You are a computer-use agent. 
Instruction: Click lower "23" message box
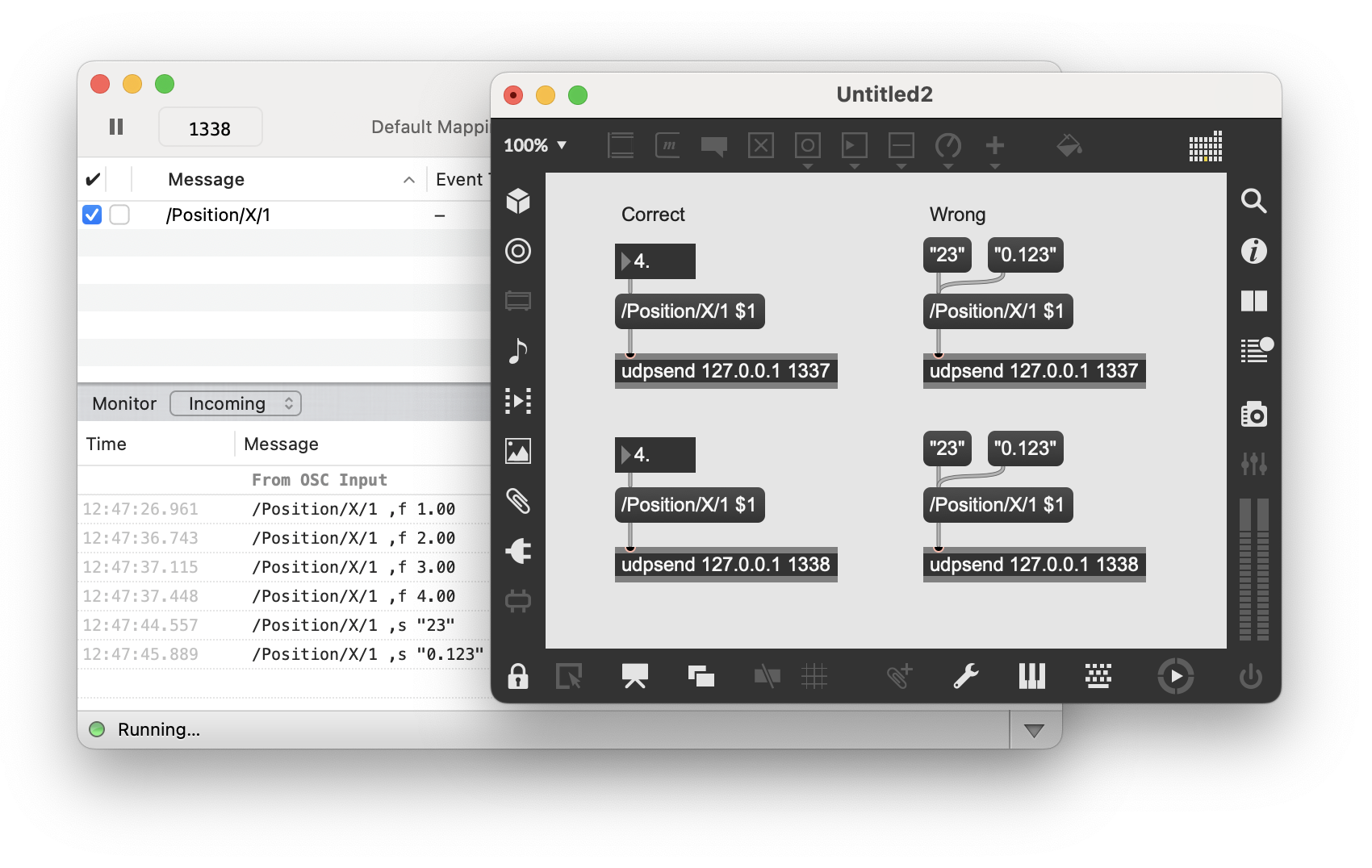pyautogui.click(x=947, y=449)
